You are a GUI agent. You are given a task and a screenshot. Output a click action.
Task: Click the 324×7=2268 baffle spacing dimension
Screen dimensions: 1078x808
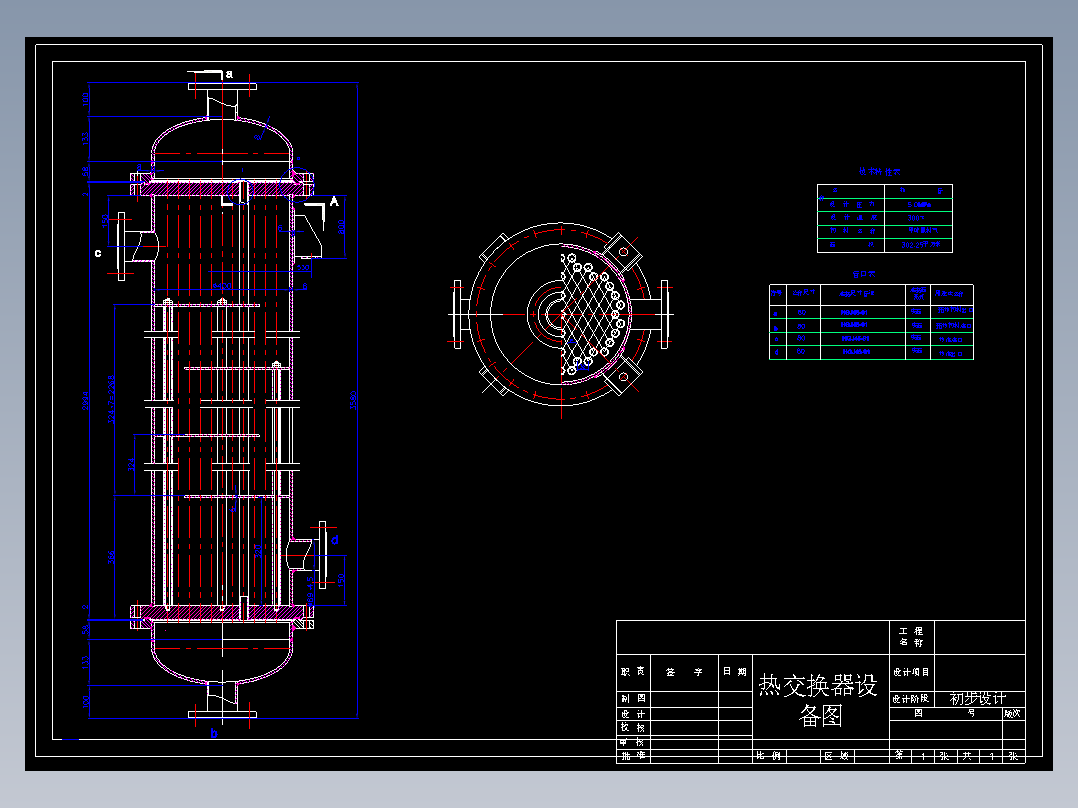(x=111, y=399)
